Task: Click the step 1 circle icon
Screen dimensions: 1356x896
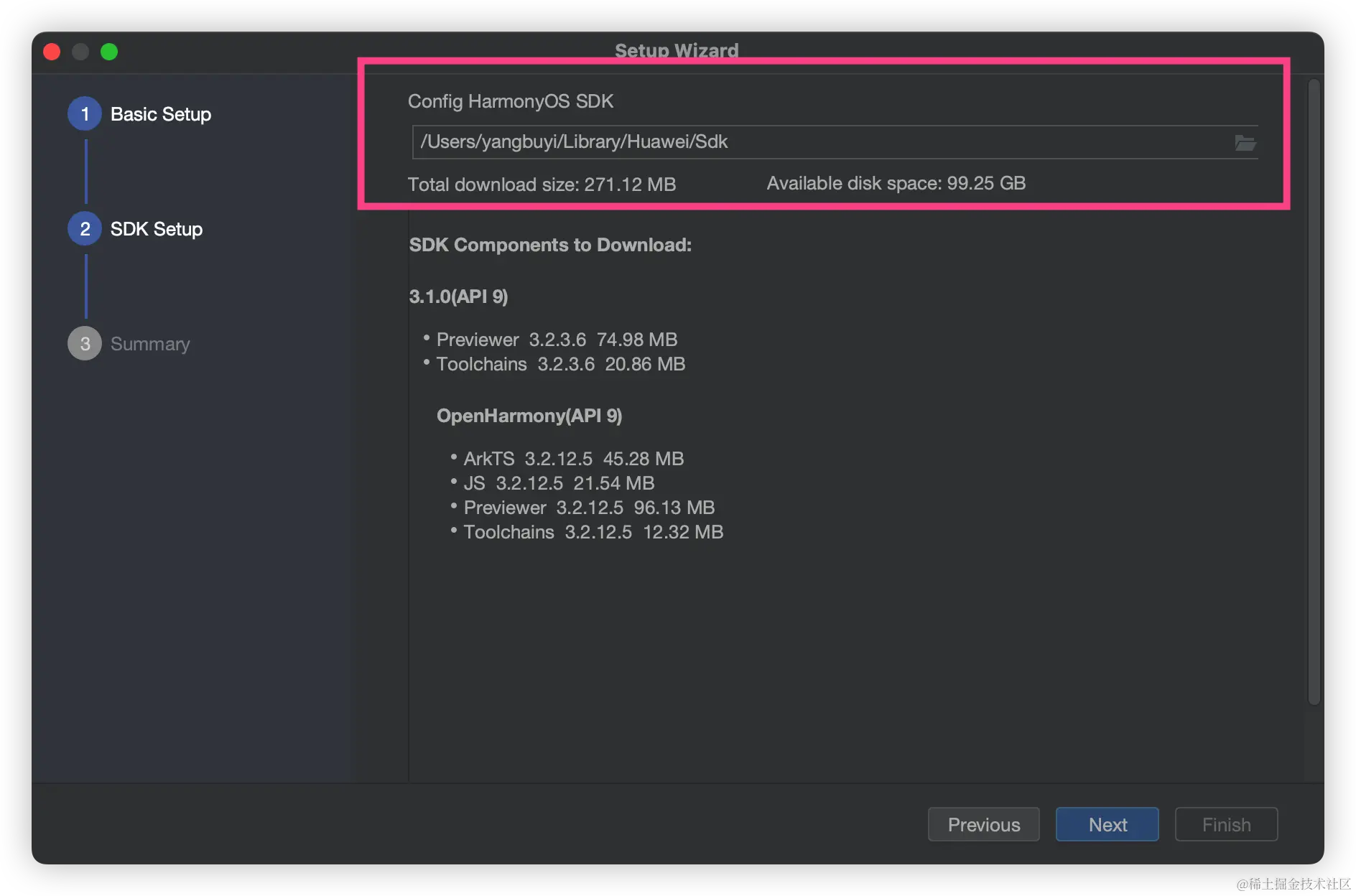Action: point(85,114)
